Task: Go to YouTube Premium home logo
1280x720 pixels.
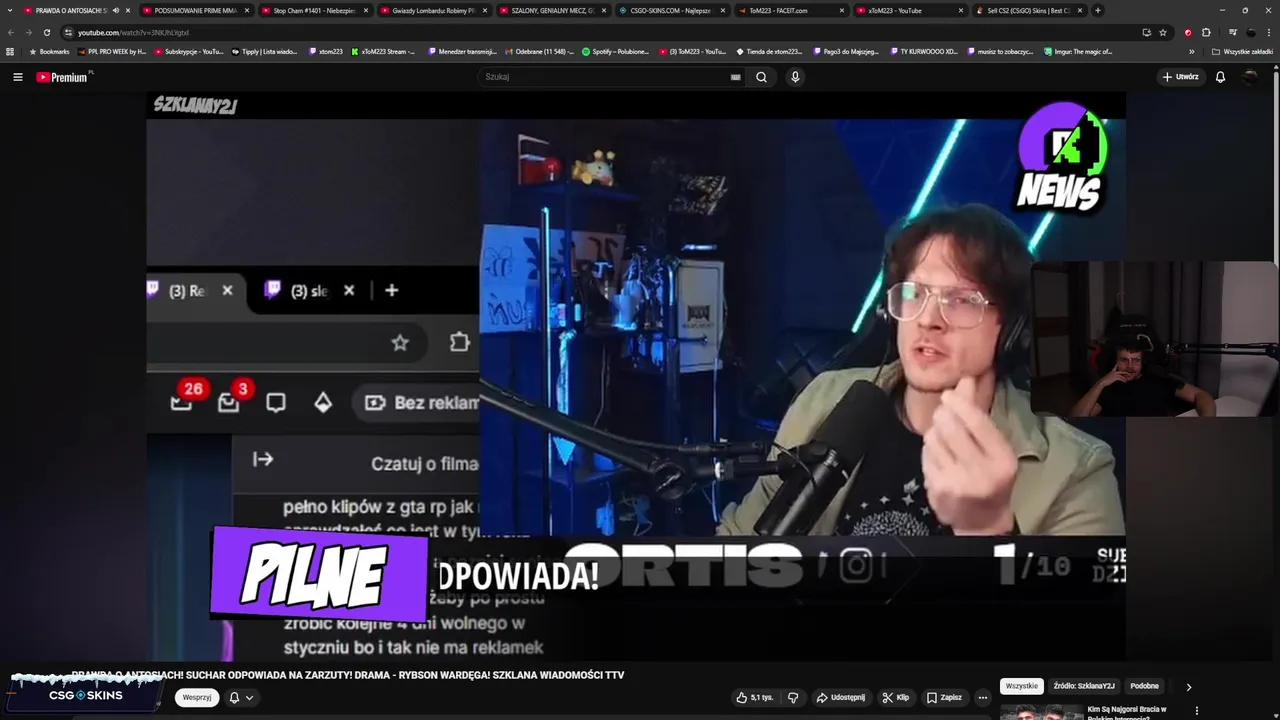Action: [64, 77]
